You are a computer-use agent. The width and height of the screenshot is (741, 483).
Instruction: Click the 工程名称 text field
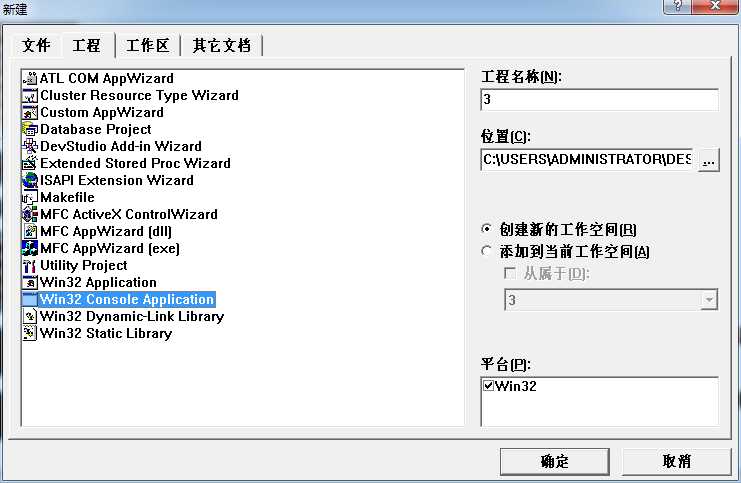[x=599, y=100]
